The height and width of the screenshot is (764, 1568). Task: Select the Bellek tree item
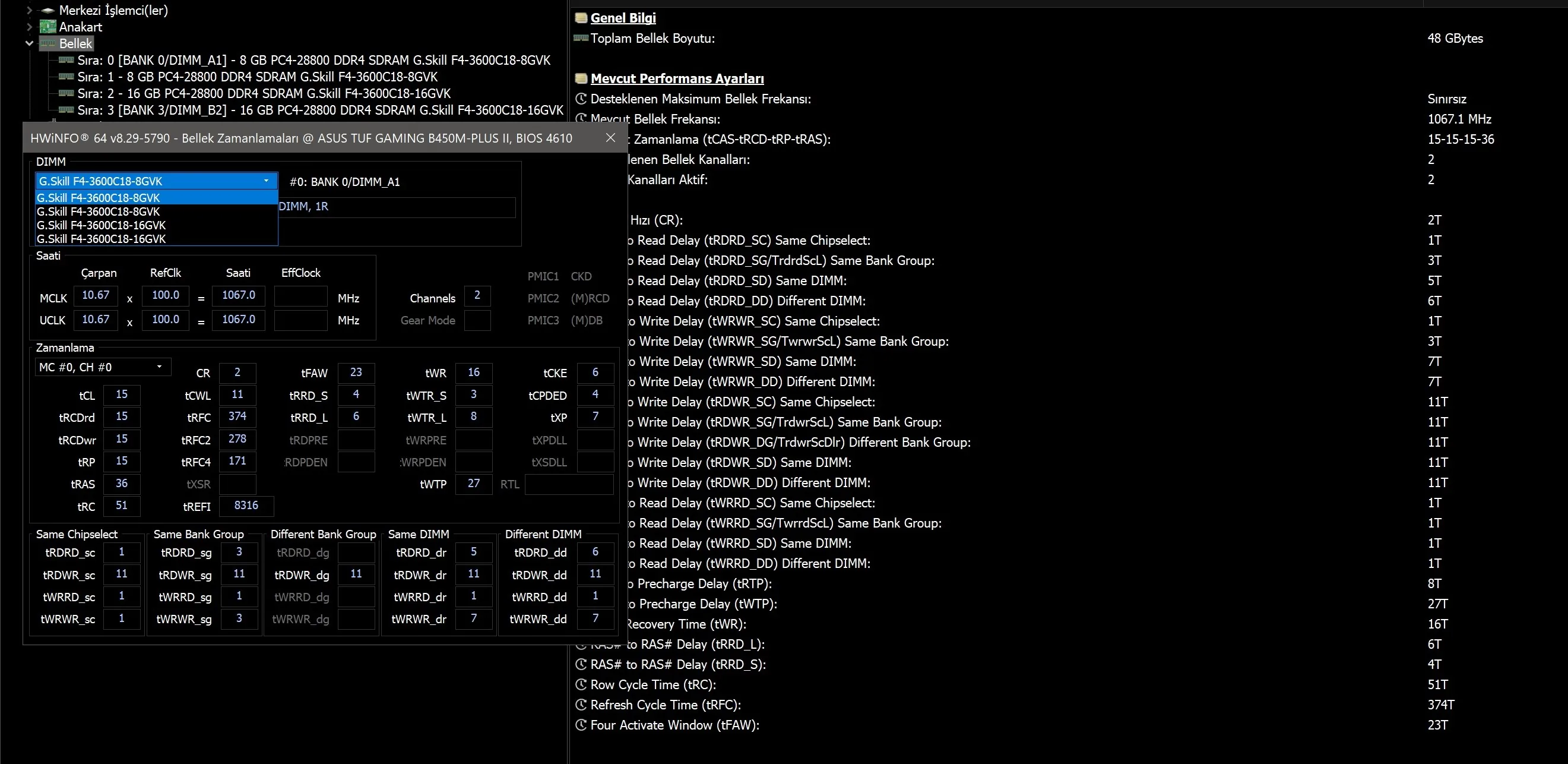[x=75, y=43]
